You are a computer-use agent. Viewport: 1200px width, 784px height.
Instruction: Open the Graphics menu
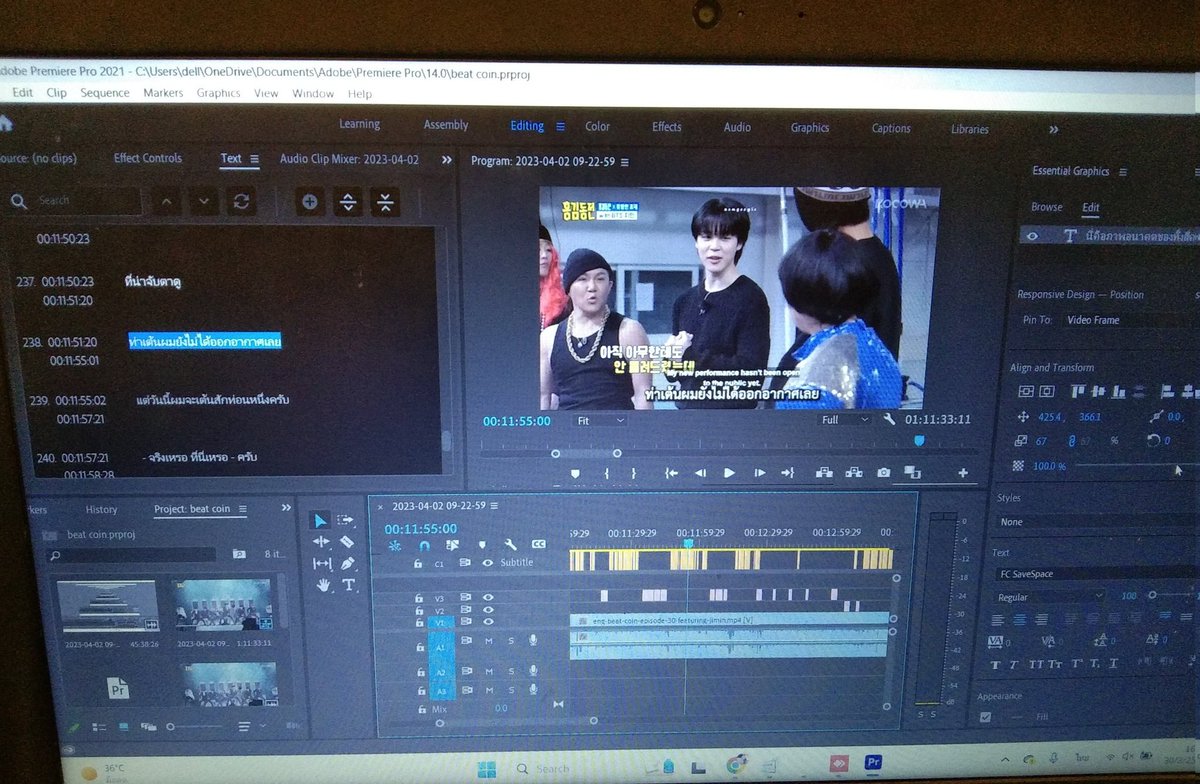pyautogui.click(x=218, y=93)
